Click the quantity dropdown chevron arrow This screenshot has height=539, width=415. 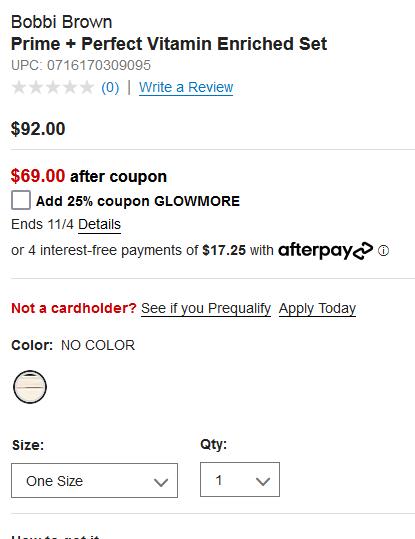point(263,481)
